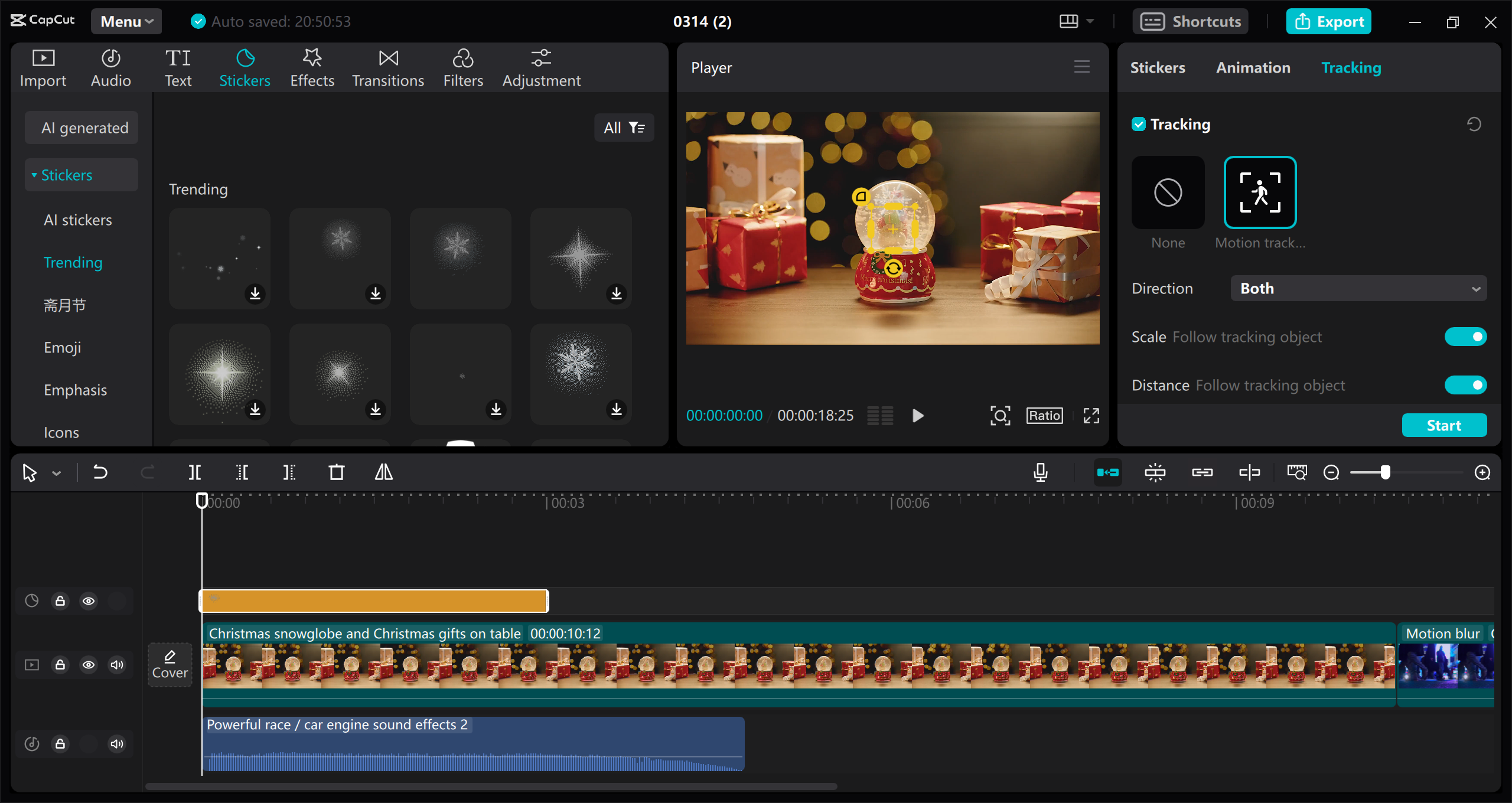Open the All filter dropdown in stickers
The height and width of the screenshot is (803, 1512).
click(x=624, y=128)
